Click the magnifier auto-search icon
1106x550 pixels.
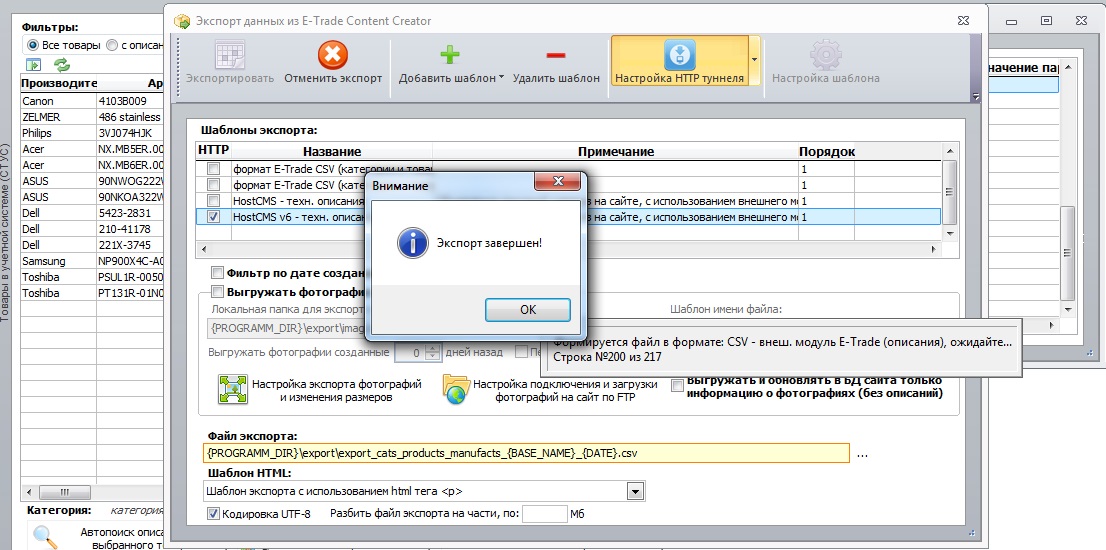pyautogui.click(x=47, y=537)
